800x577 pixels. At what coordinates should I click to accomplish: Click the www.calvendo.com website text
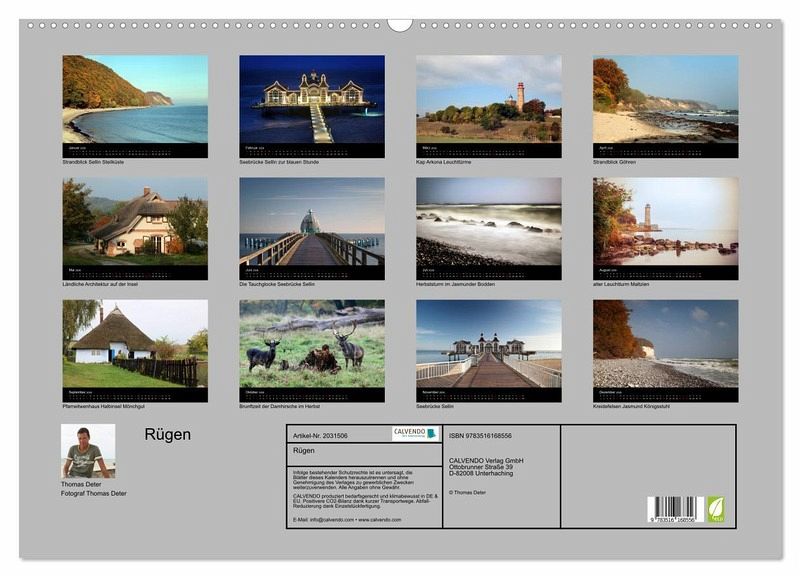click(380, 520)
